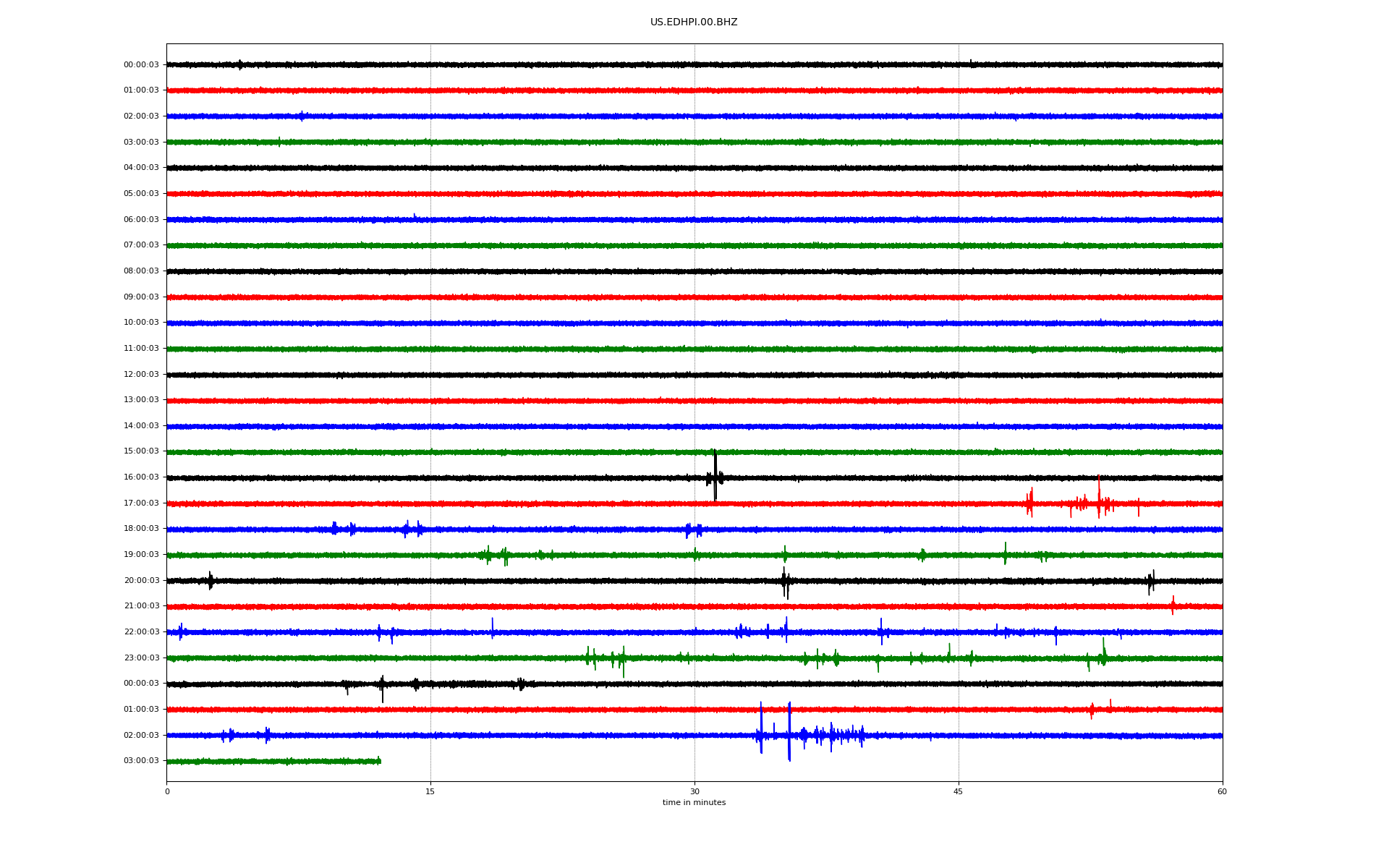Screen dimensions: 1389x868
Task: Select the 23:00:03 row label
Action: pos(141,658)
